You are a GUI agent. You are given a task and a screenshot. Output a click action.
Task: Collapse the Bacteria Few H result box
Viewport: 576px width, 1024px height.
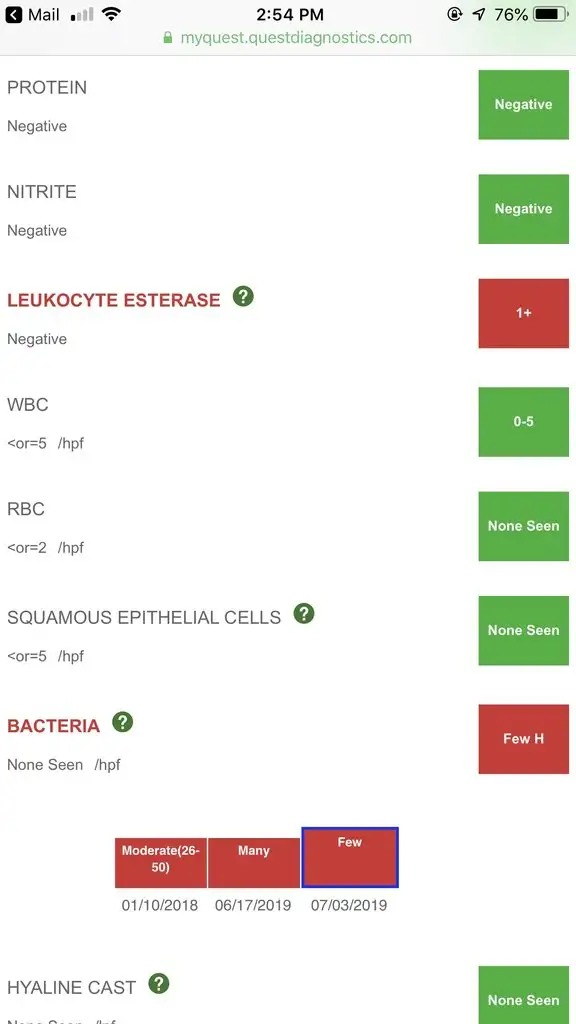click(524, 739)
